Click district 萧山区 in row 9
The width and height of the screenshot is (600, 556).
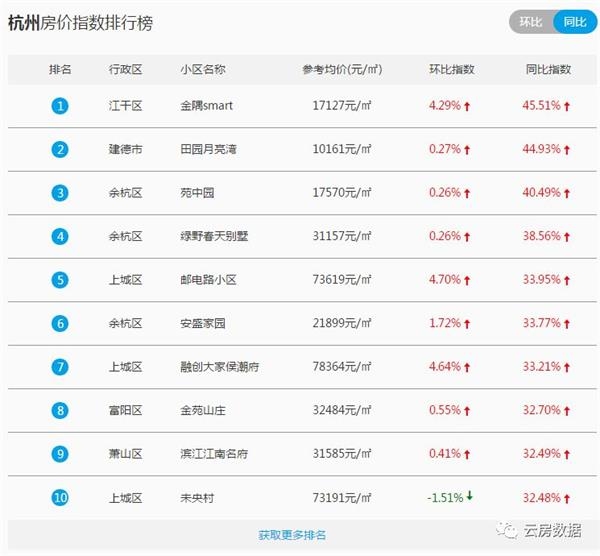(126, 454)
